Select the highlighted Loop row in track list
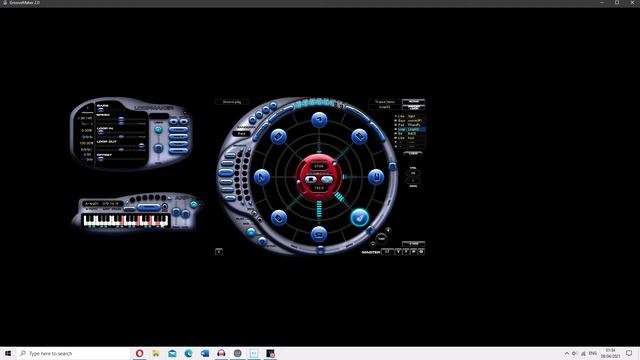The width and height of the screenshot is (640, 360). [411, 129]
